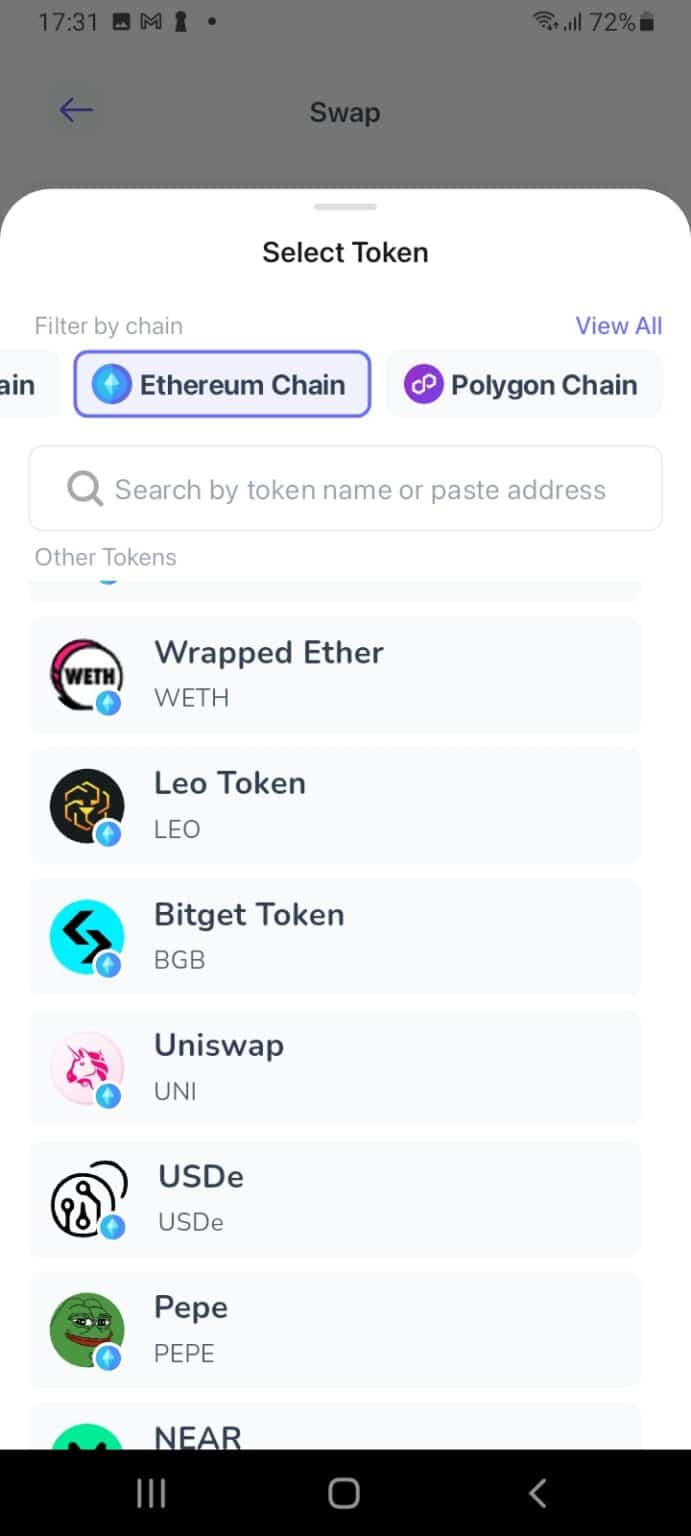Image resolution: width=691 pixels, height=1536 pixels.
Task: Collapse the Select Token sheet via drag handle
Action: tap(344, 207)
